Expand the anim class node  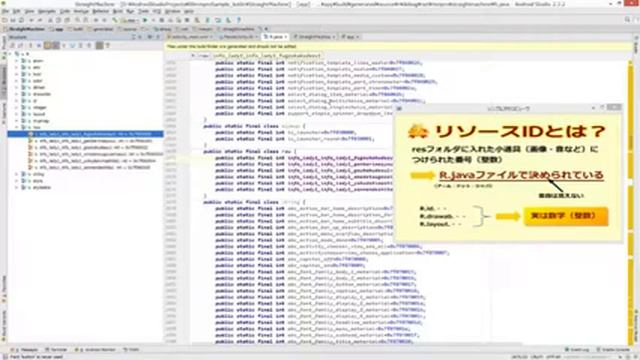(17, 61)
